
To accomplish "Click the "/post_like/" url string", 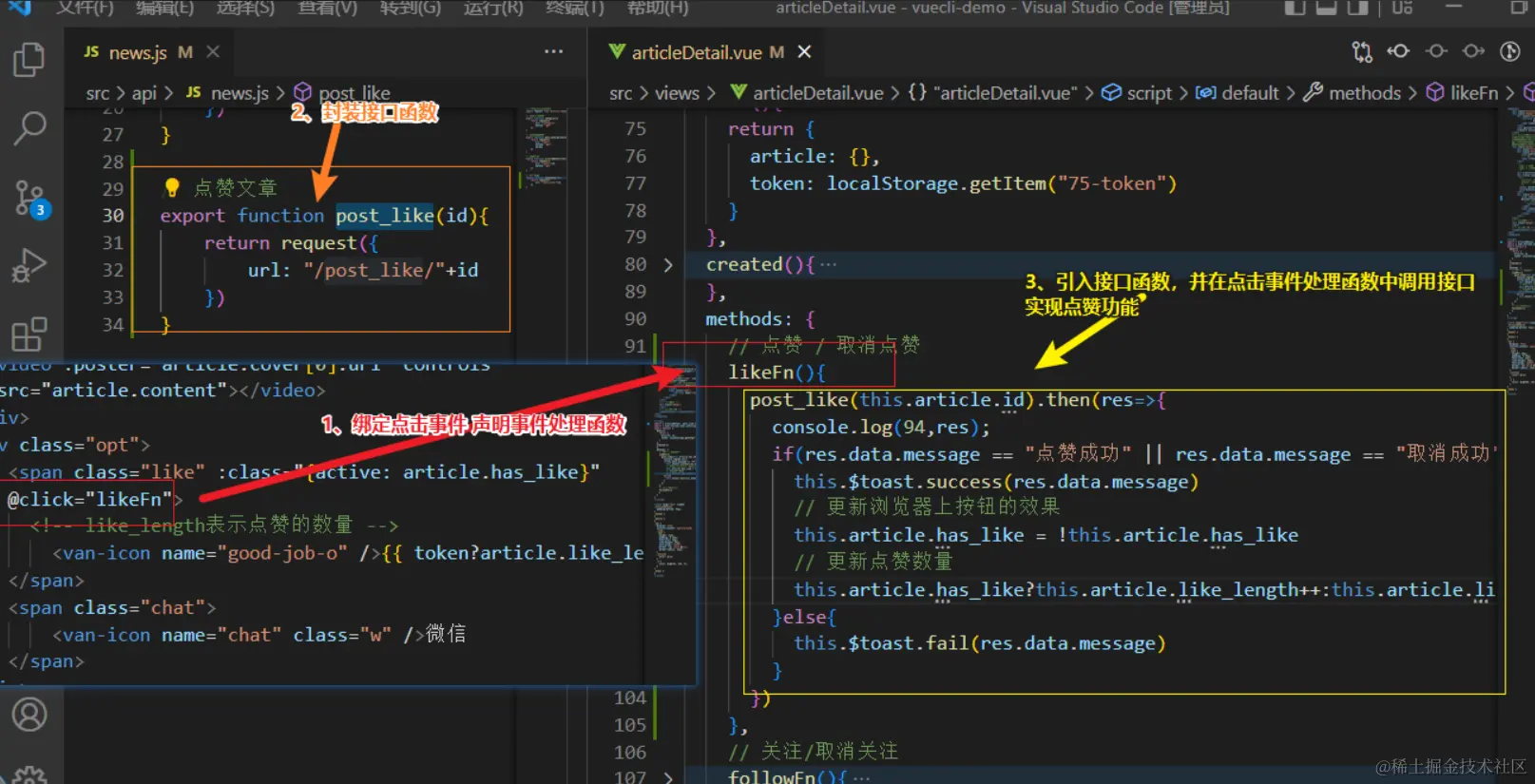I will 374,270.
